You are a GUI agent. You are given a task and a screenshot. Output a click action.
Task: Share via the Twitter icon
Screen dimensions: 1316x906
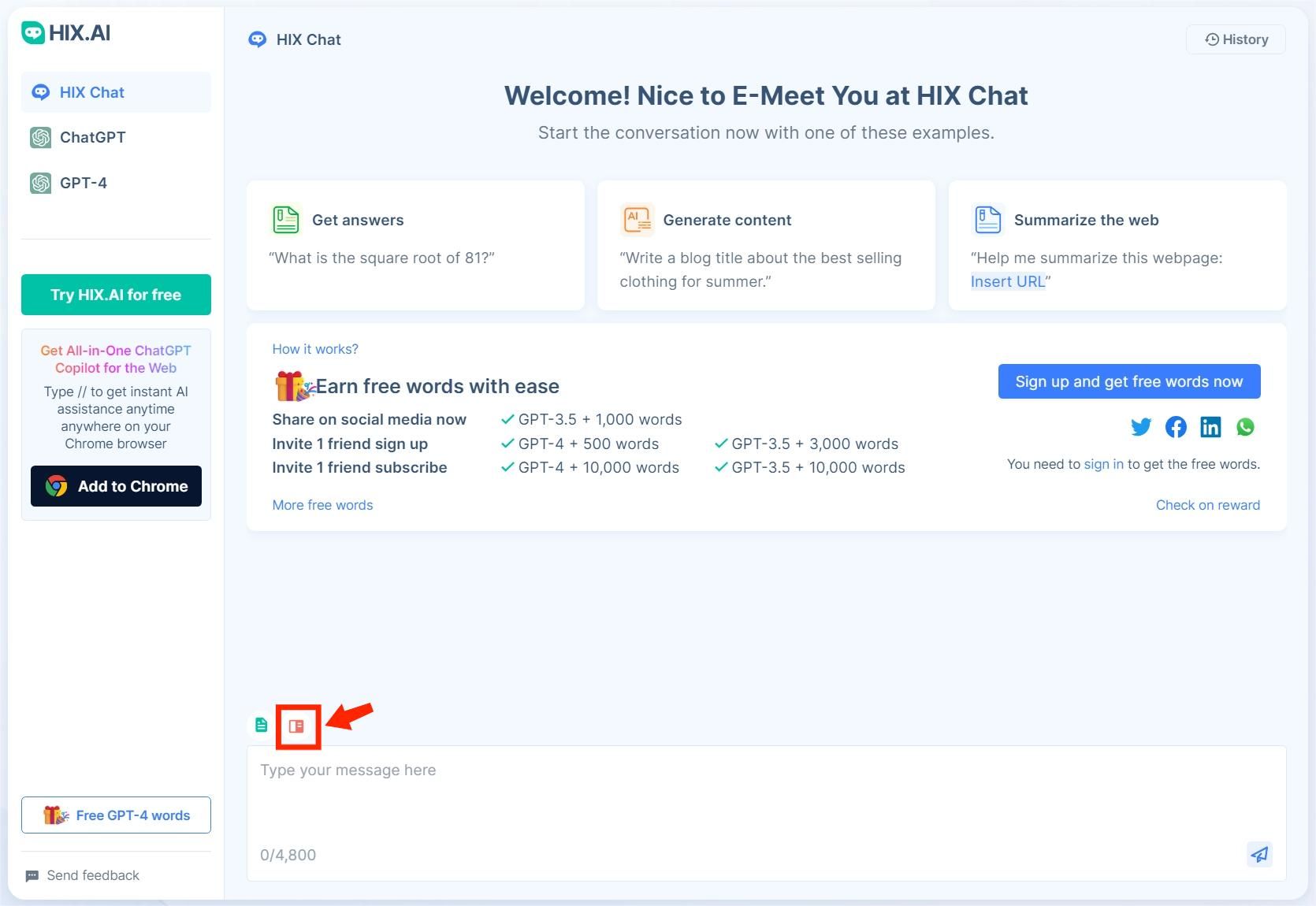point(1141,427)
